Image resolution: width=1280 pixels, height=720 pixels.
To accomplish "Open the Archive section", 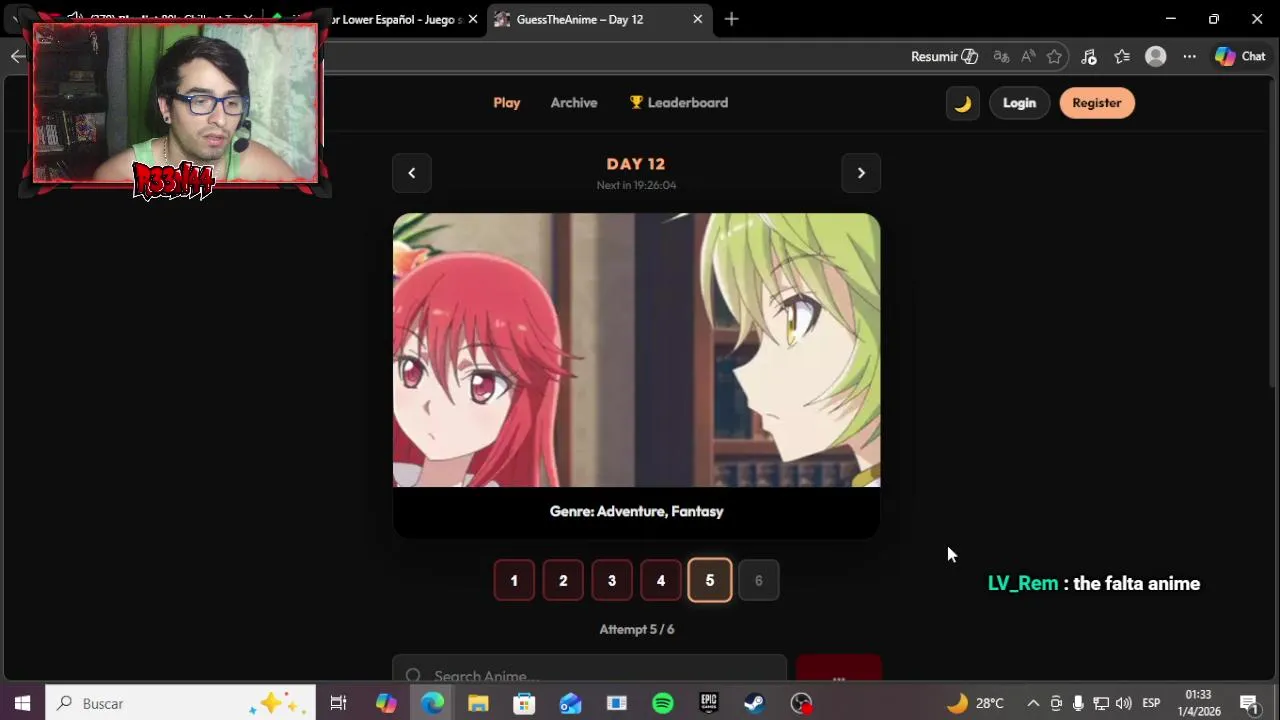I will (x=574, y=103).
